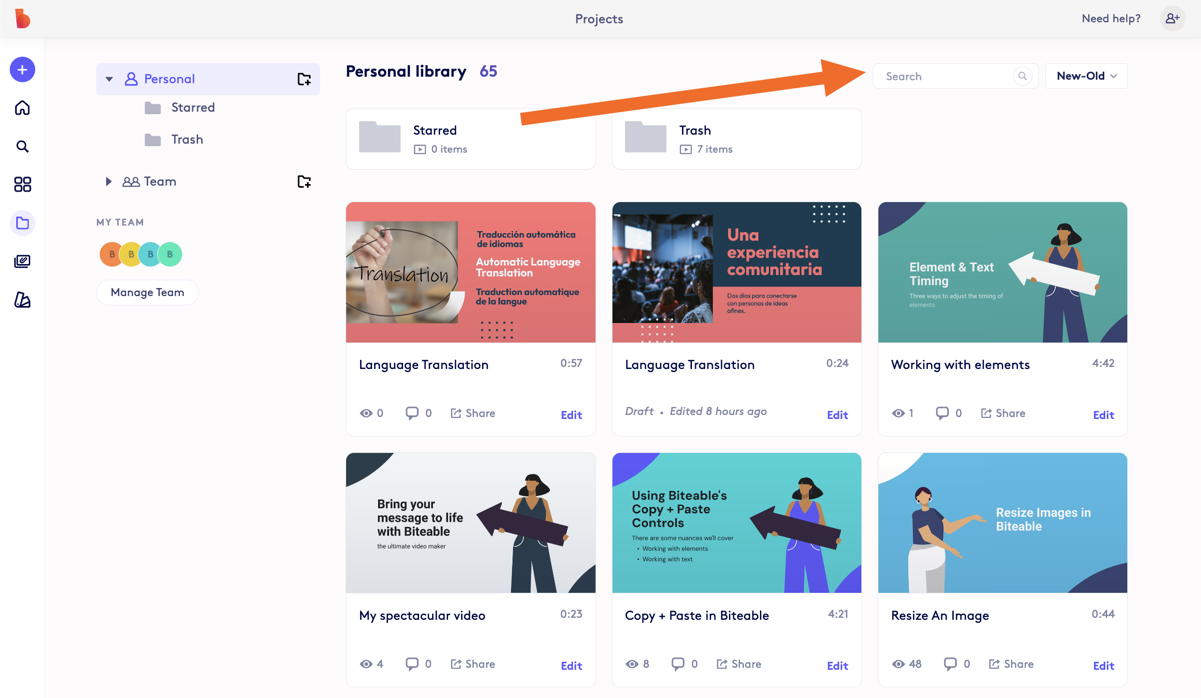Open the templates grid icon in sidebar
The image size is (1201, 698).
click(x=22, y=185)
